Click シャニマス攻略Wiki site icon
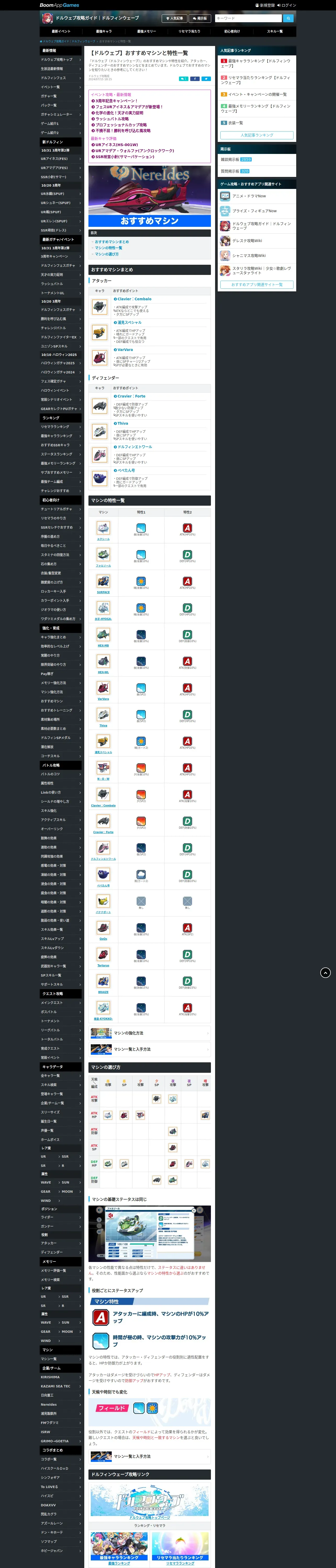 [225, 255]
